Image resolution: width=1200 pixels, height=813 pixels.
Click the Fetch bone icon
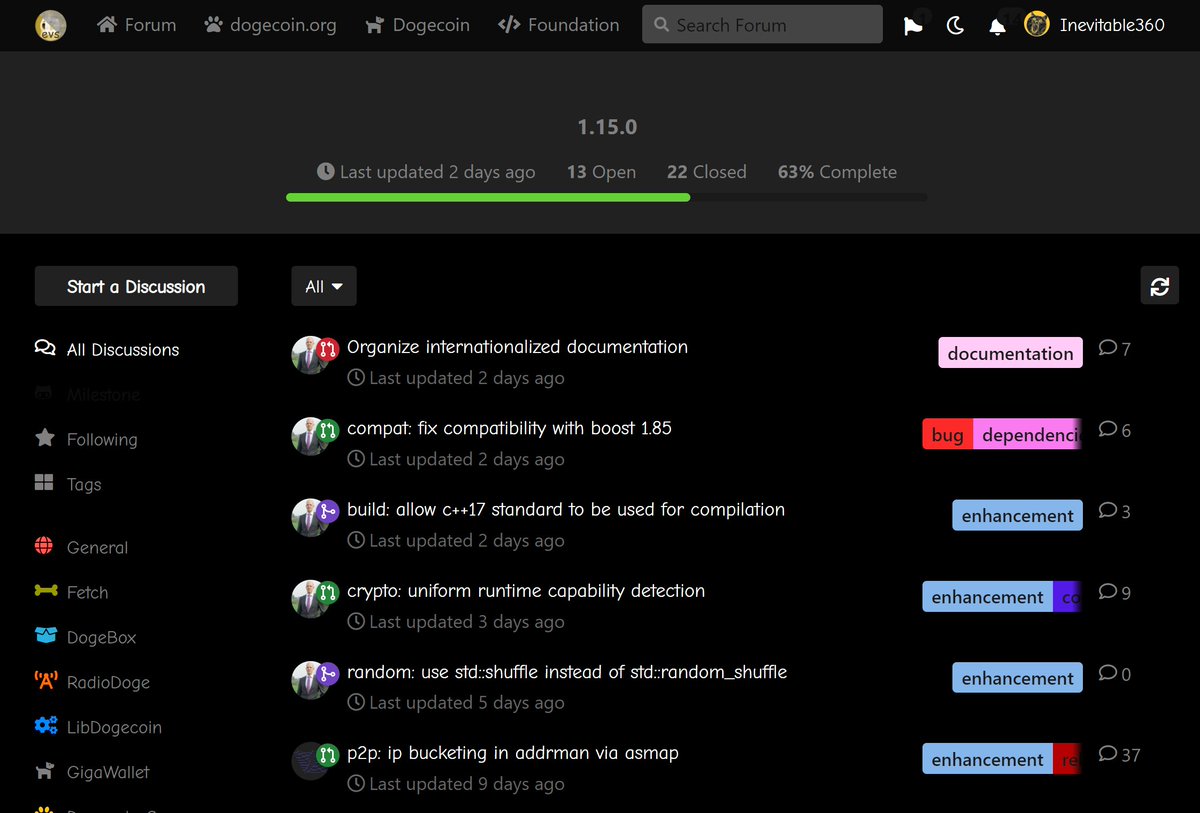(45, 591)
